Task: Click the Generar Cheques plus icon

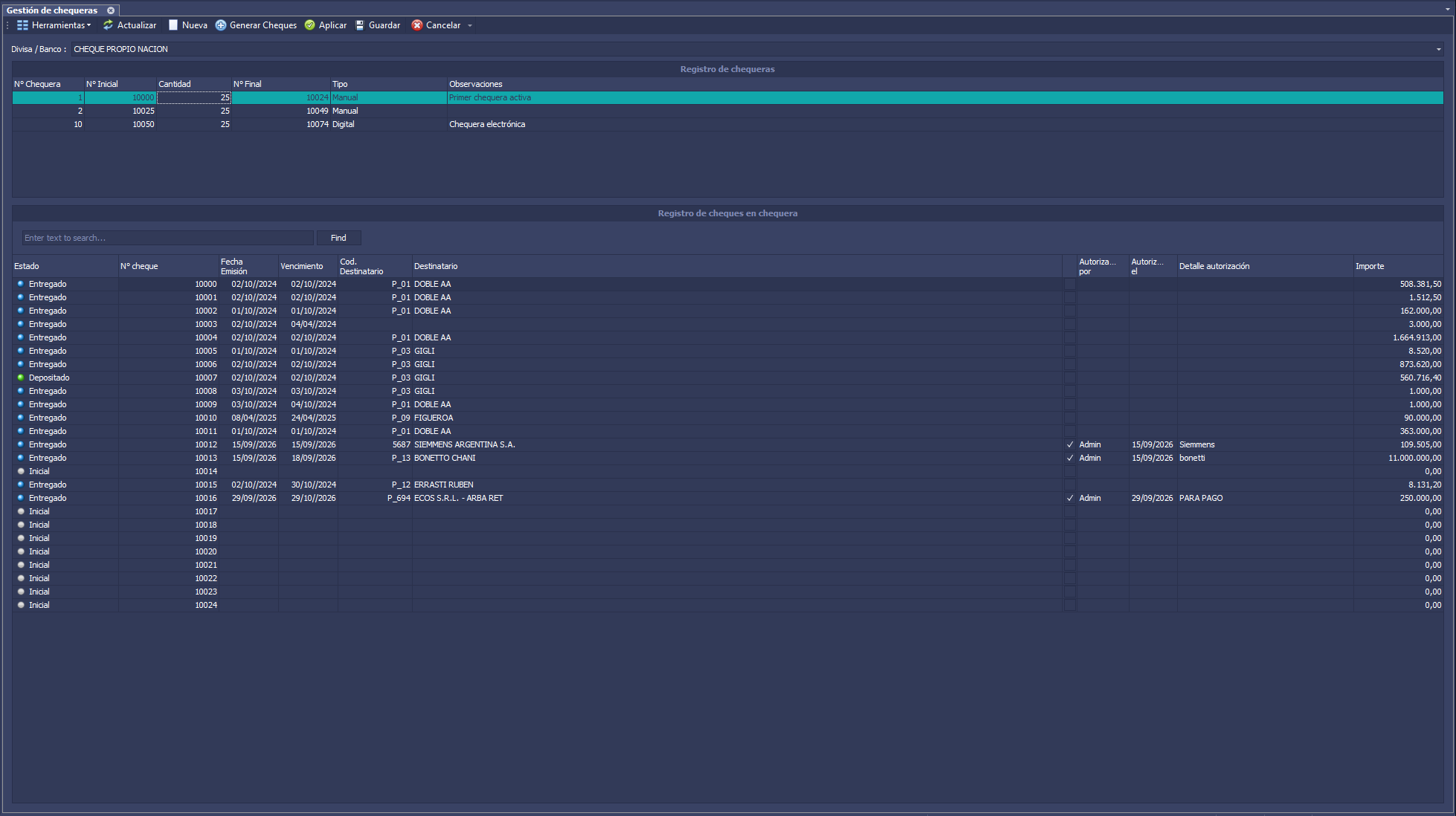Action: (221, 25)
